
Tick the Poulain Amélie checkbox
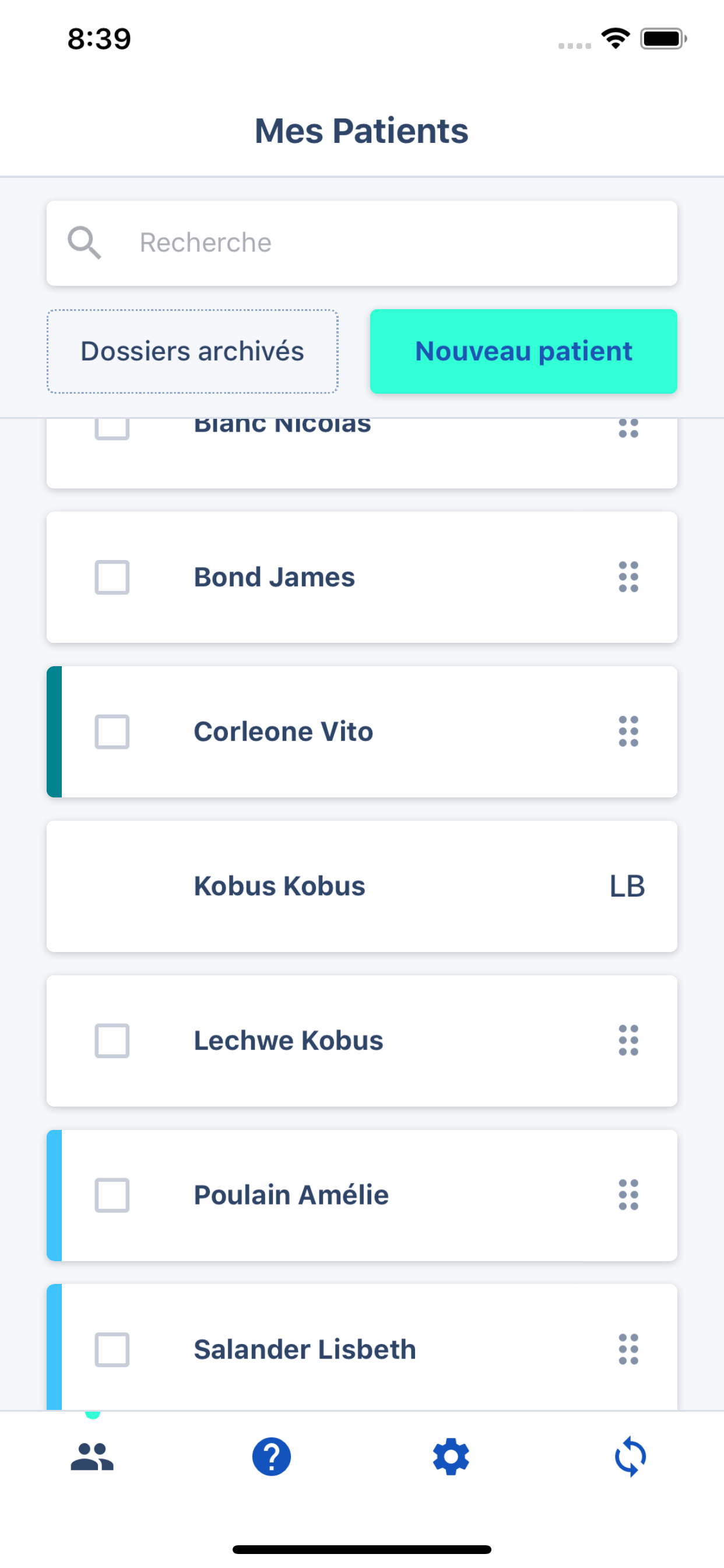112,1195
